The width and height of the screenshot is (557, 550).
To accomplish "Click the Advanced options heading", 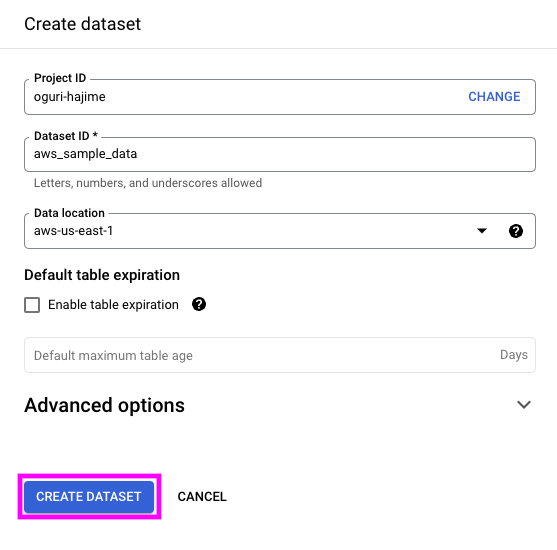I will click(104, 405).
